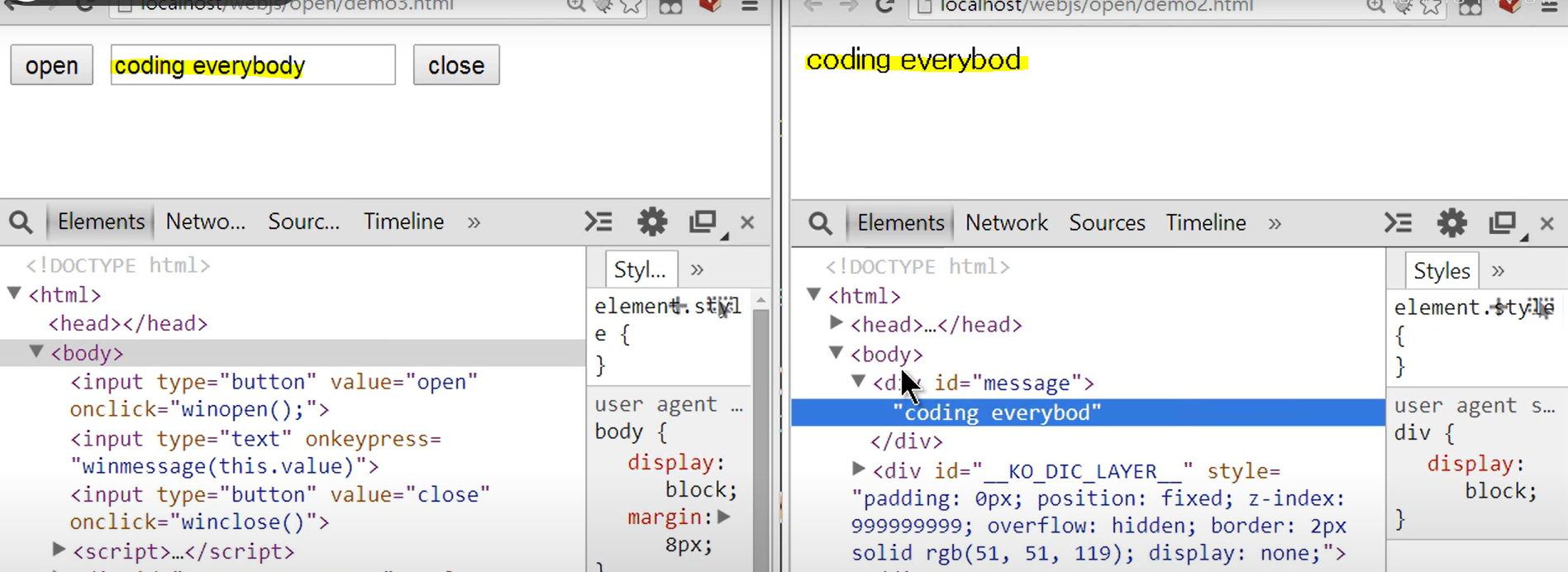Open Network tab in right DevTools

click(x=1006, y=223)
